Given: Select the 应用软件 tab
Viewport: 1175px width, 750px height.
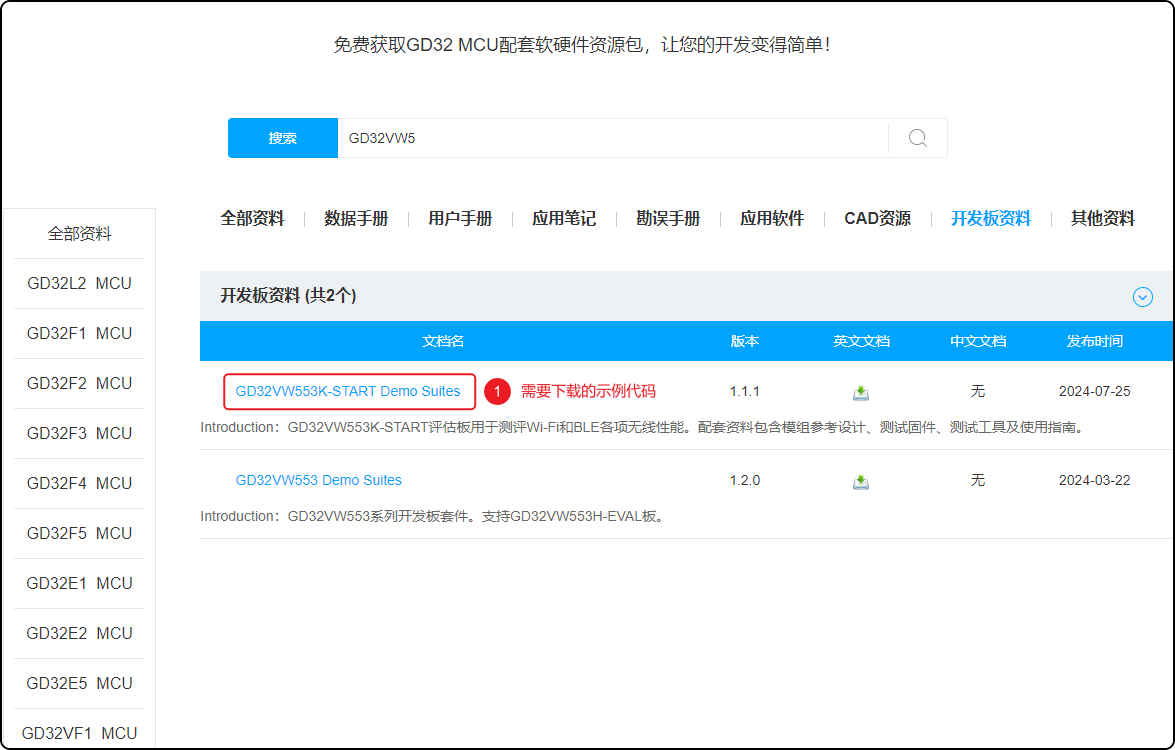Looking at the screenshot, I should point(772,218).
